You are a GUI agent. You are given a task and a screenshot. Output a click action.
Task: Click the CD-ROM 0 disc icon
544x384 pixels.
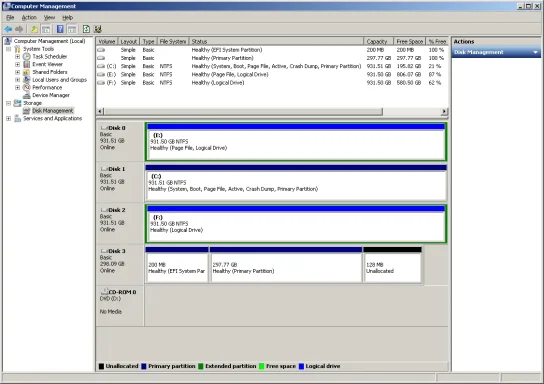click(x=104, y=292)
